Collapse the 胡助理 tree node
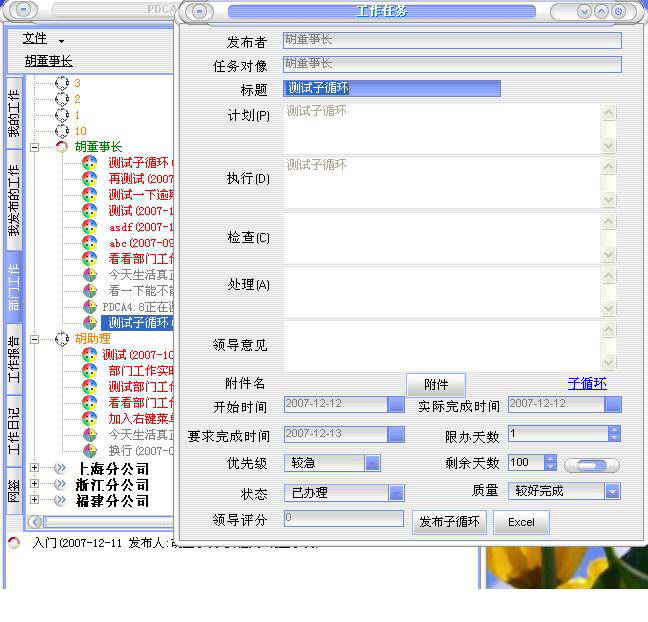Image resolution: width=648 pixels, height=622 pixels. click(35, 339)
